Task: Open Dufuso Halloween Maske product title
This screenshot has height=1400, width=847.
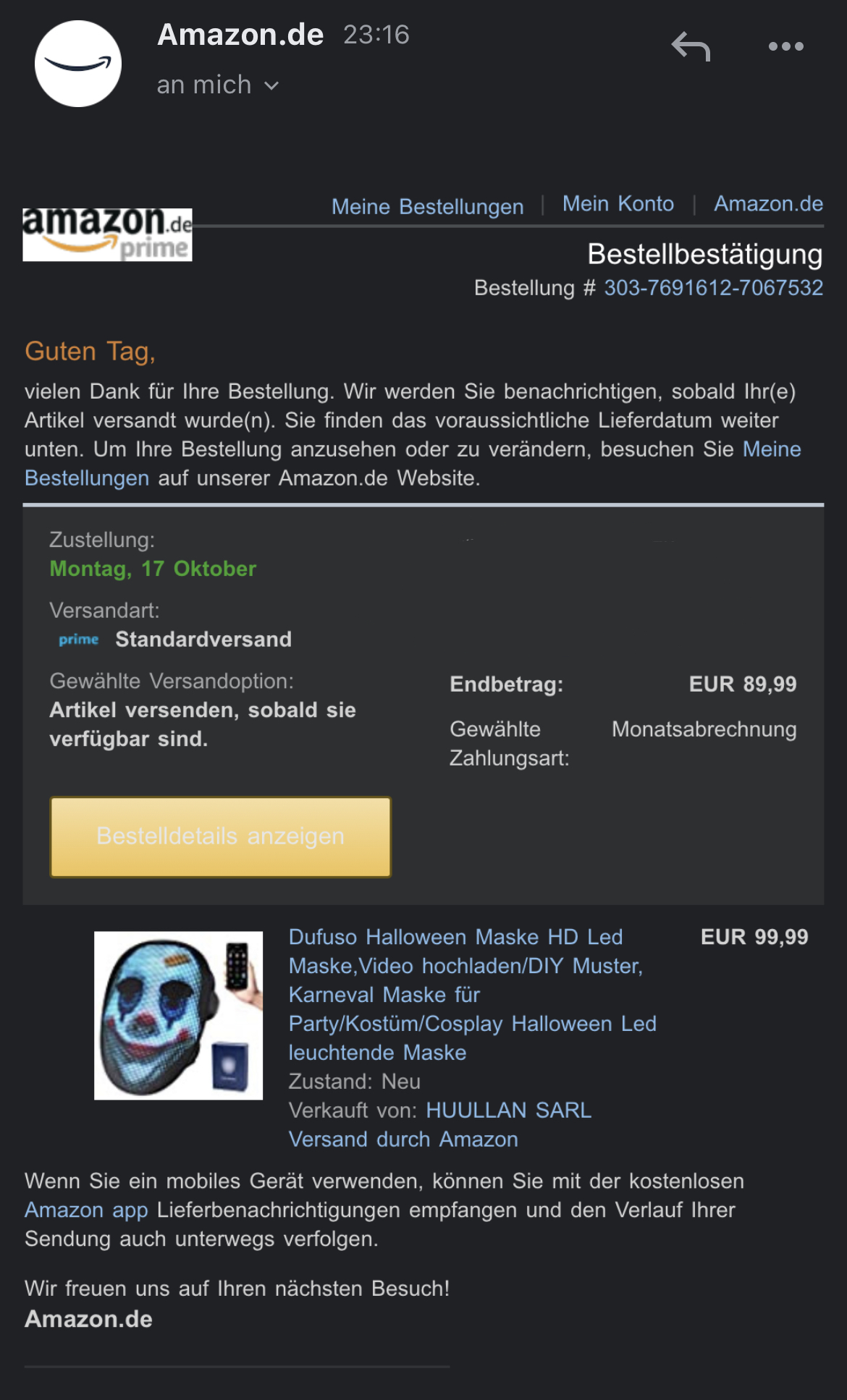Action: coord(473,994)
